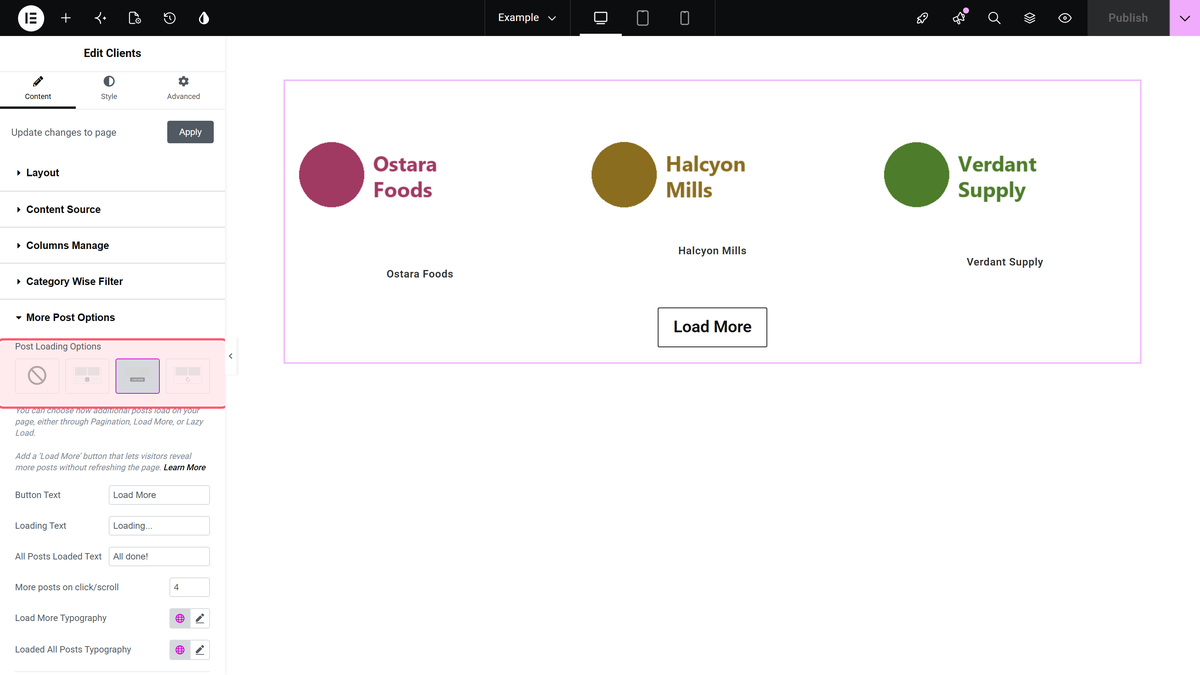
Task: Collapse the side panel arrow handle
Action: click(x=231, y=356)
